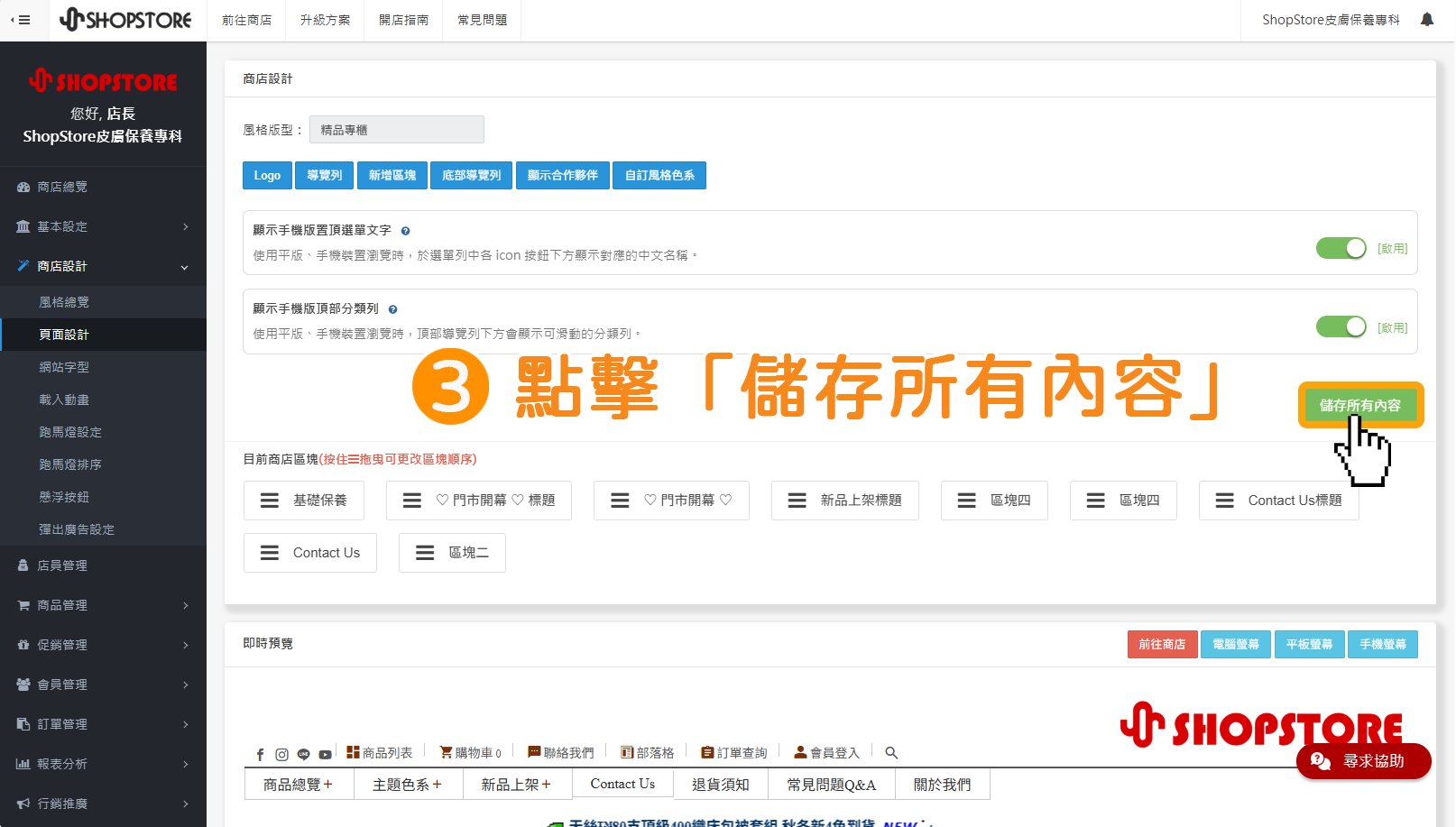Viewport: 1456px width, 827px height.
Task: Click the drag handle icon of 新品上架標題 block
Action: (797, 501)
